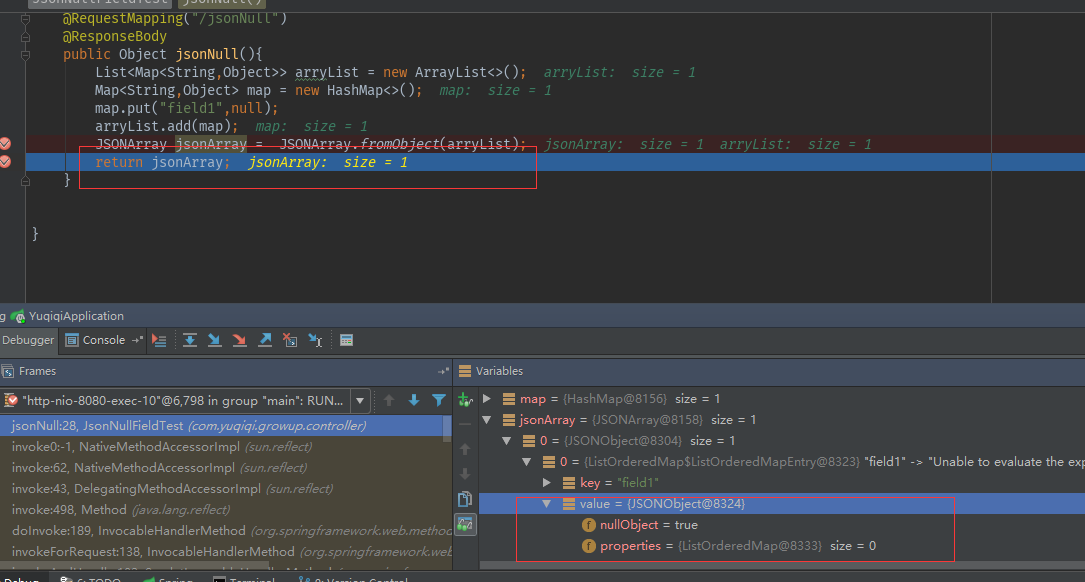Click the method end fold marker
1085x582 pixels.
pos(26,181)
